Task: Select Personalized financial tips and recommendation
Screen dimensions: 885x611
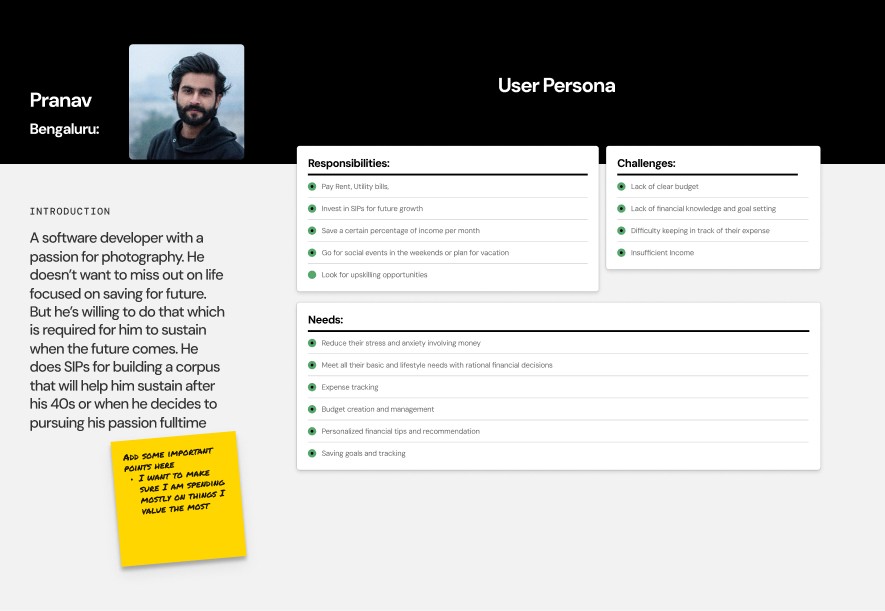Action: point(400,431)
